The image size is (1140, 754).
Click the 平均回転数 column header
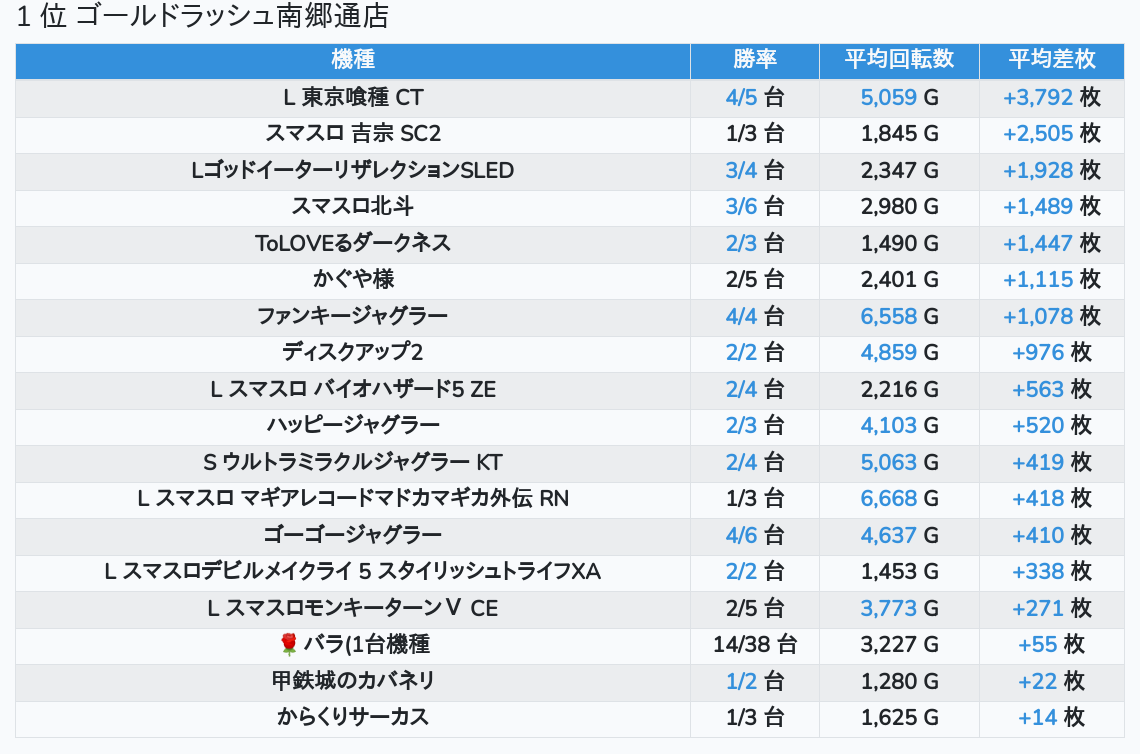[899, 60]
